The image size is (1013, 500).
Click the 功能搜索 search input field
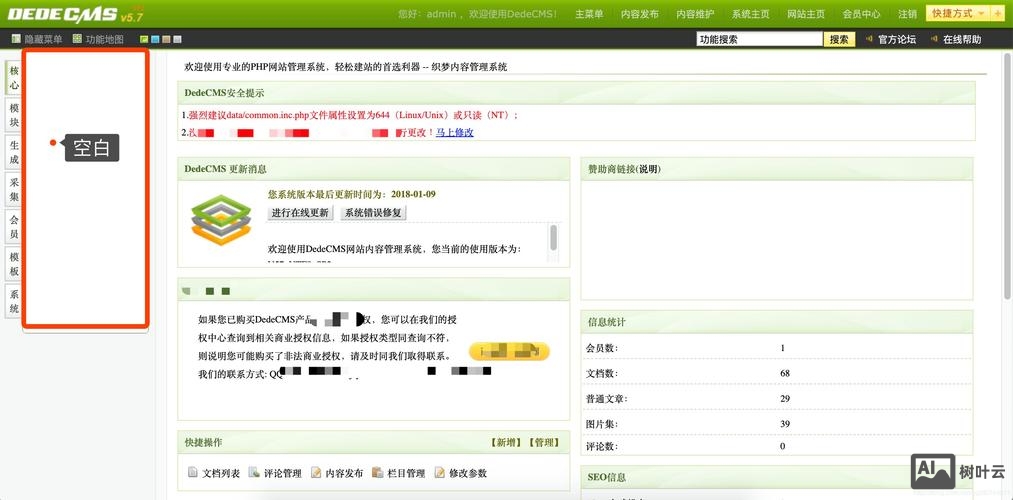point(759,39)
